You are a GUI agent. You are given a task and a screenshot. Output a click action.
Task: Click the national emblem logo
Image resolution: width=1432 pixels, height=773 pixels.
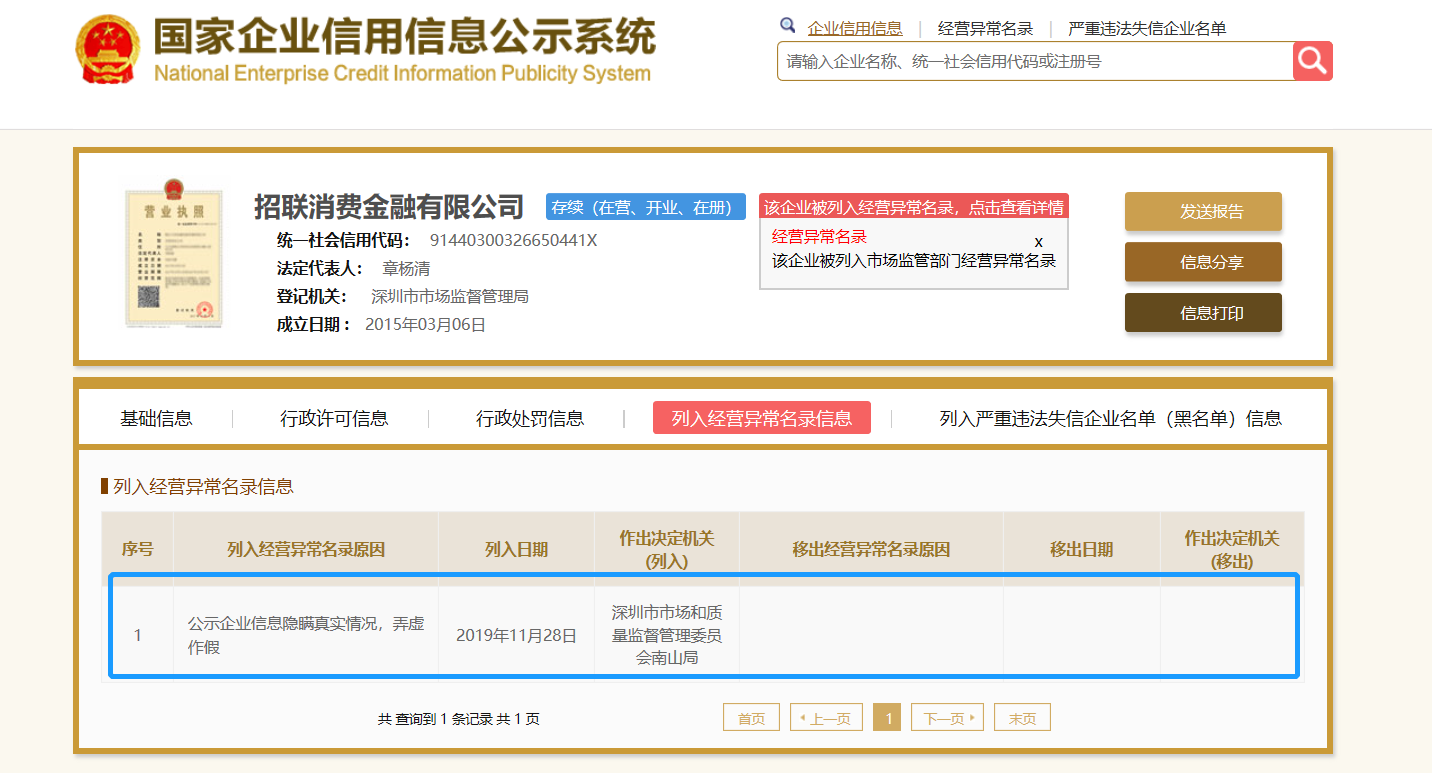click(x=108, y=49)
